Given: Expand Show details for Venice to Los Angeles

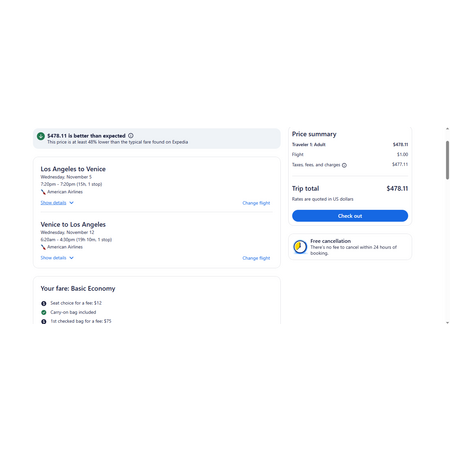Looking at the screenshot, I should click(53, 258).
